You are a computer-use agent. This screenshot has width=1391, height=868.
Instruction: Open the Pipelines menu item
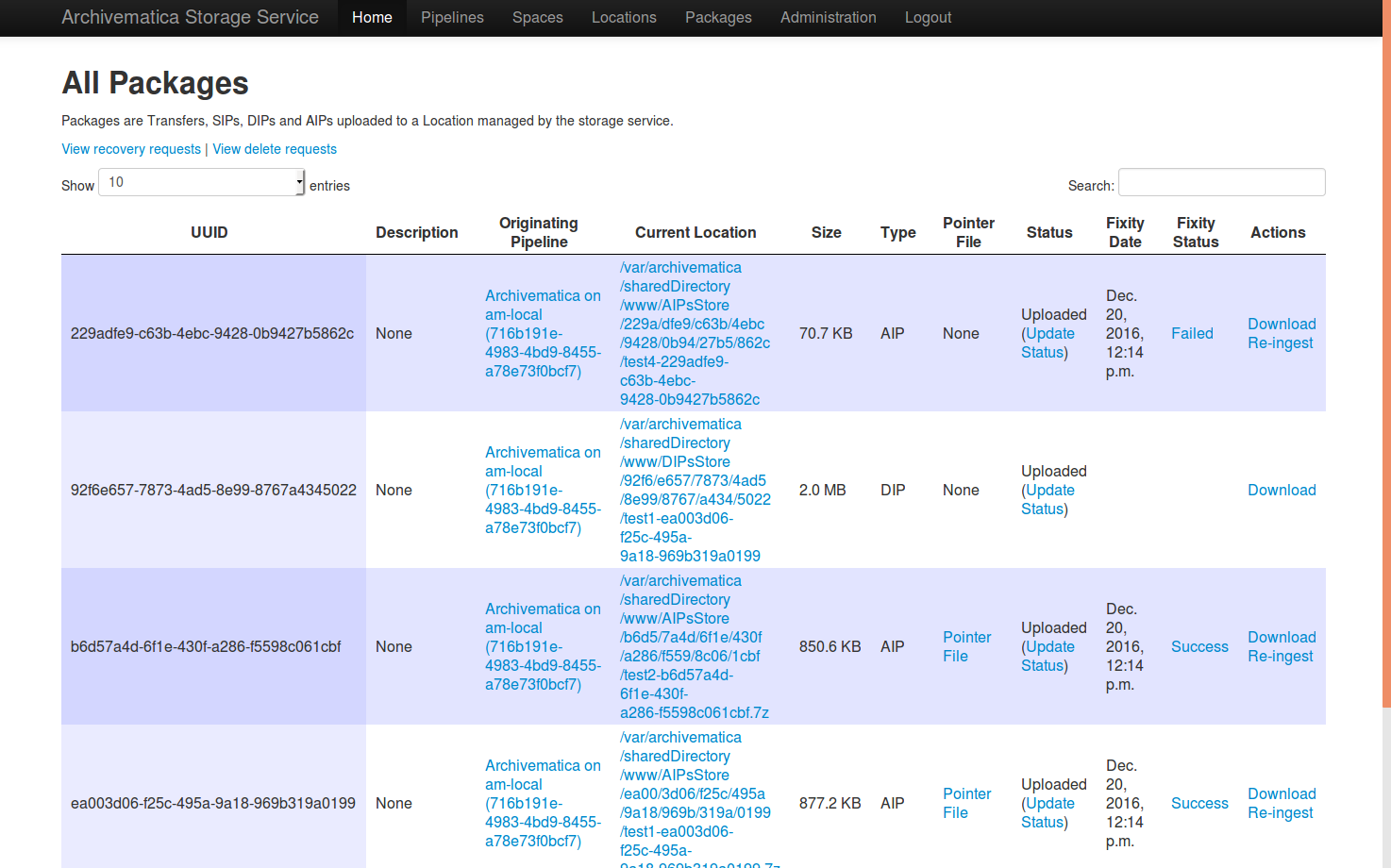pos(452,18)
